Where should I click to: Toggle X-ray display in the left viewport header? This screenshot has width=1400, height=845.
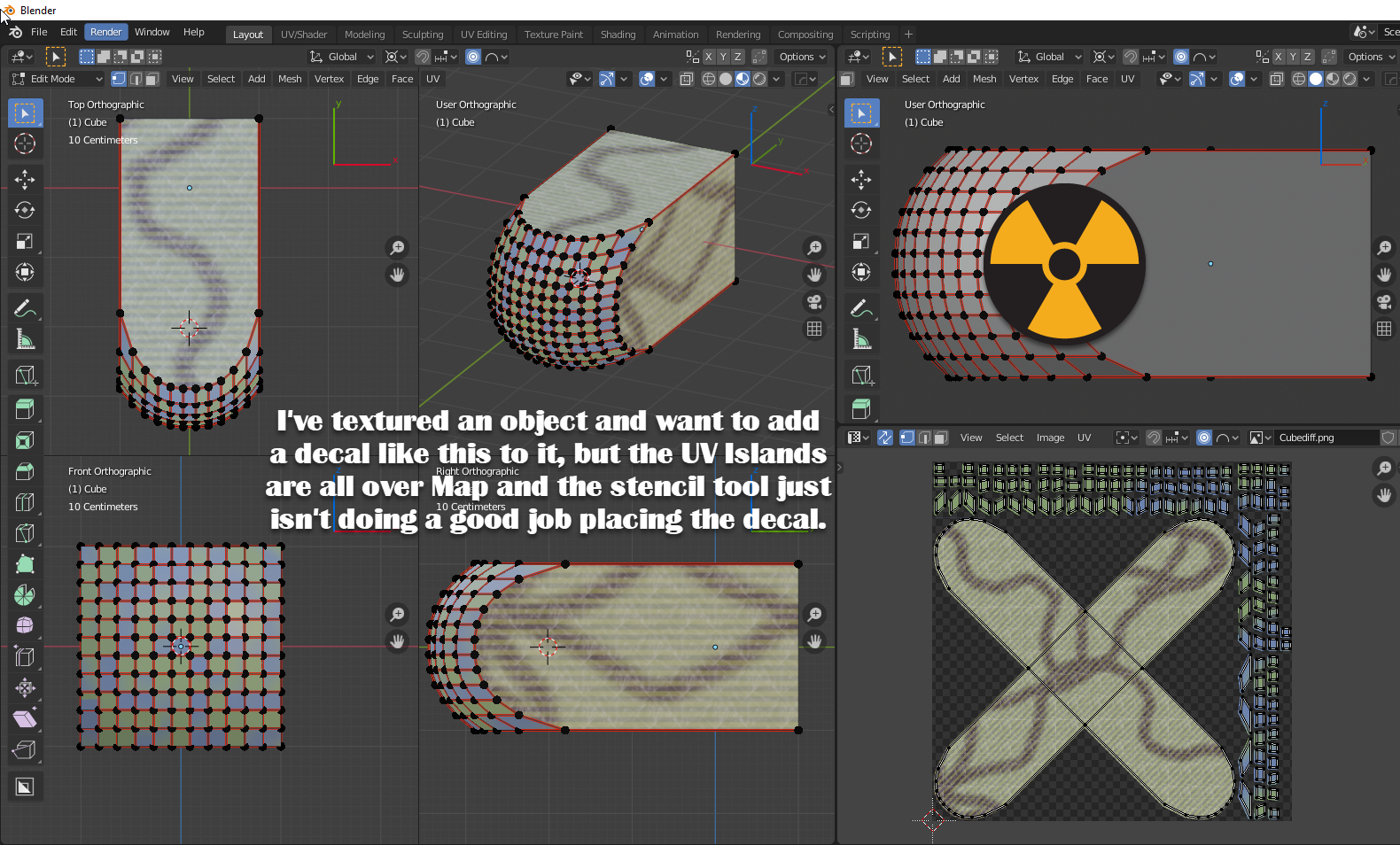coord(687,79)
